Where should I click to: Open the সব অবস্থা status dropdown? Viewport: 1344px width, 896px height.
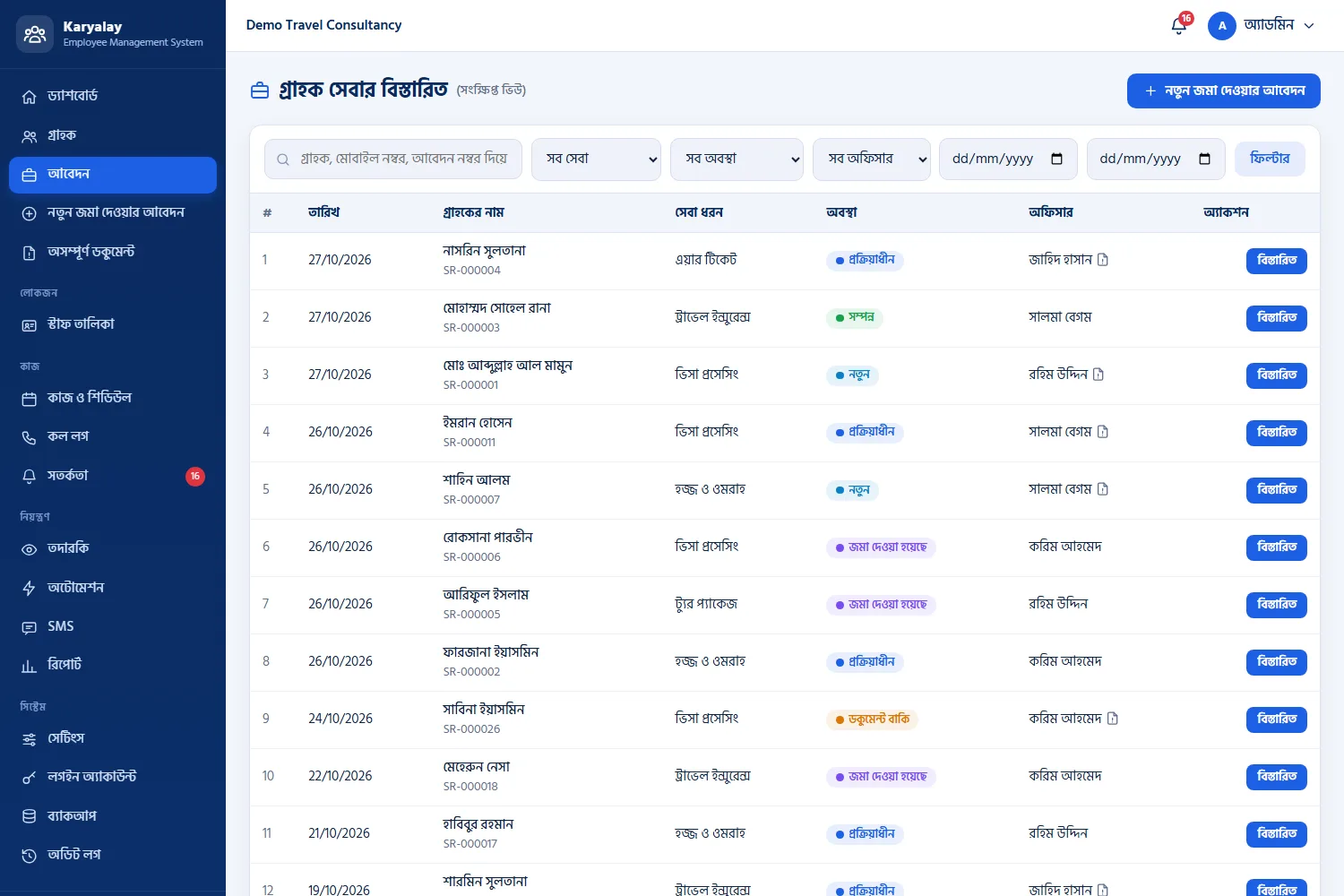pos(737,159)
